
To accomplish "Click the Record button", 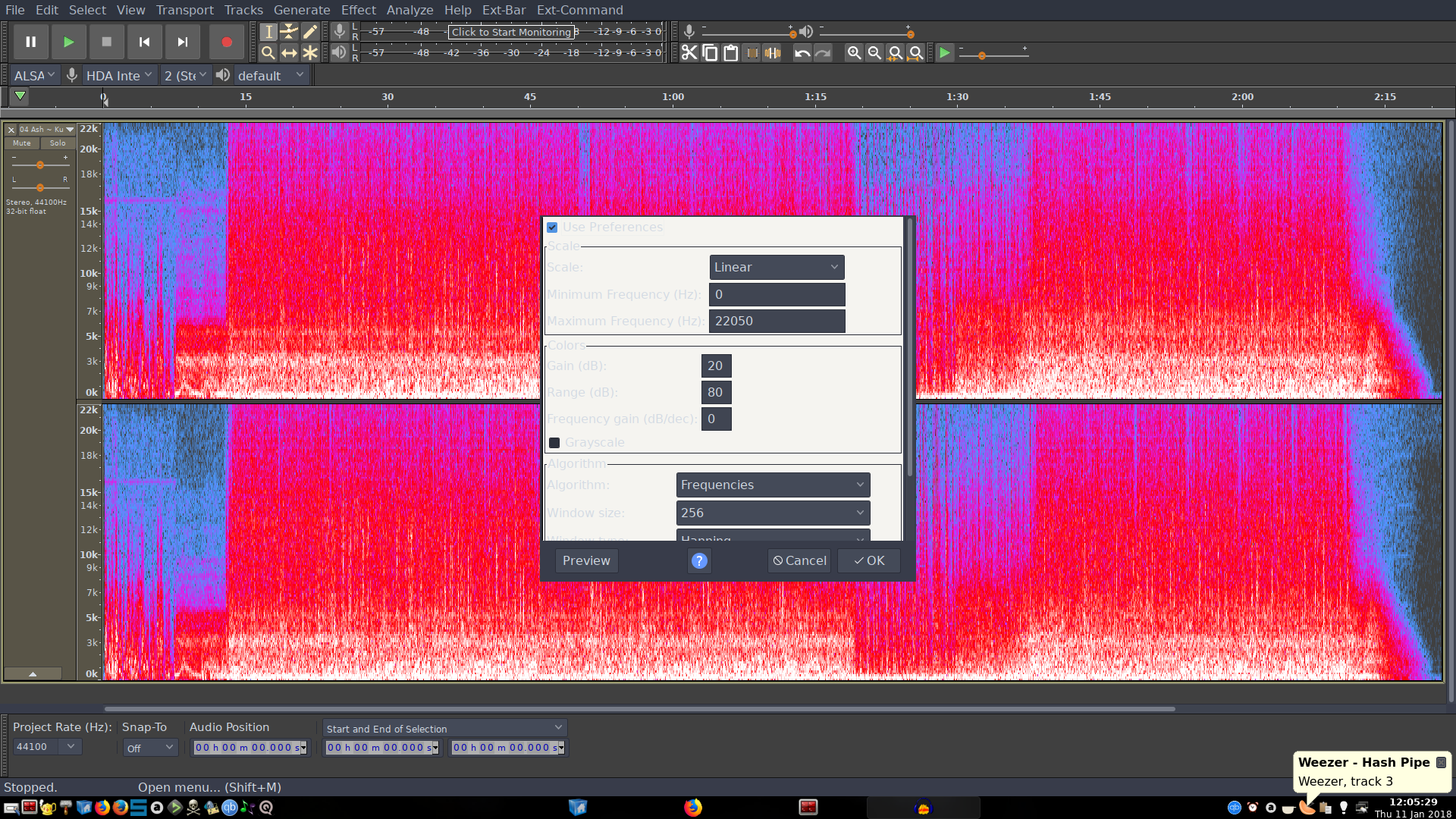I will point(225,42).
